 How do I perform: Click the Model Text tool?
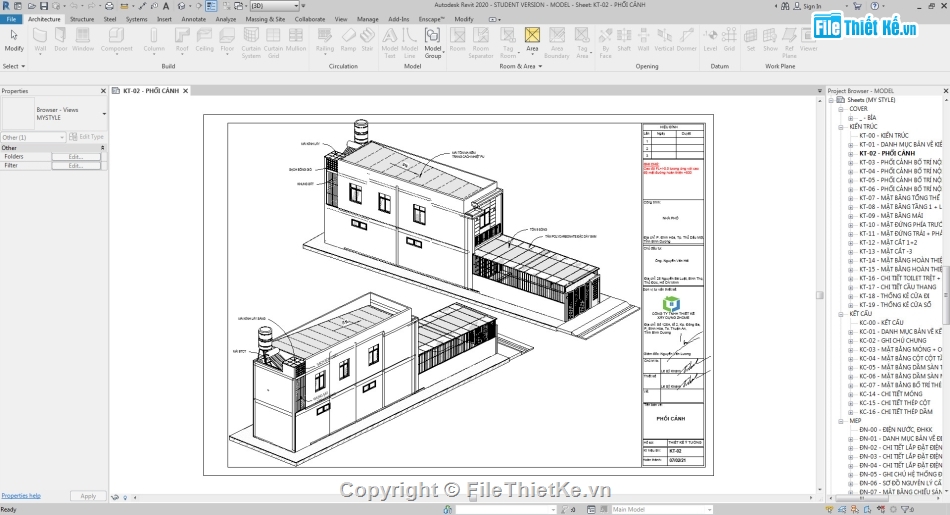pyautogui.click(x=390, y=42)
